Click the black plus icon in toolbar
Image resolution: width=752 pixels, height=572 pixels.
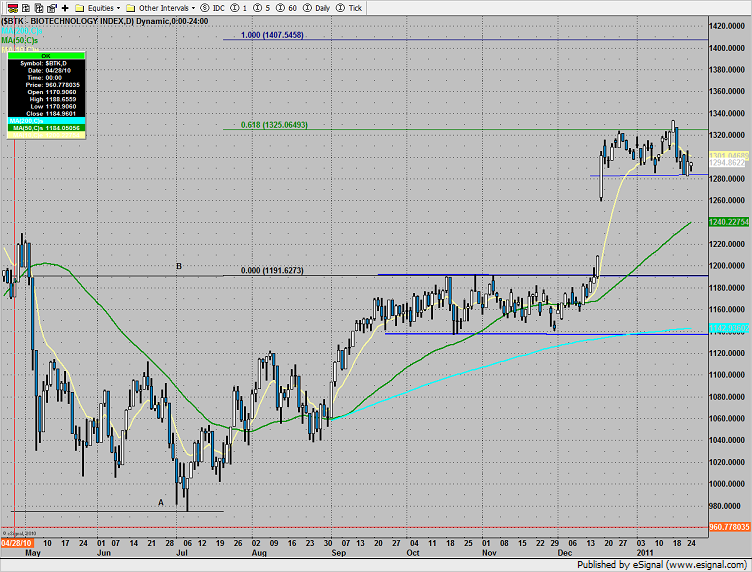click(x=65, y=7)
